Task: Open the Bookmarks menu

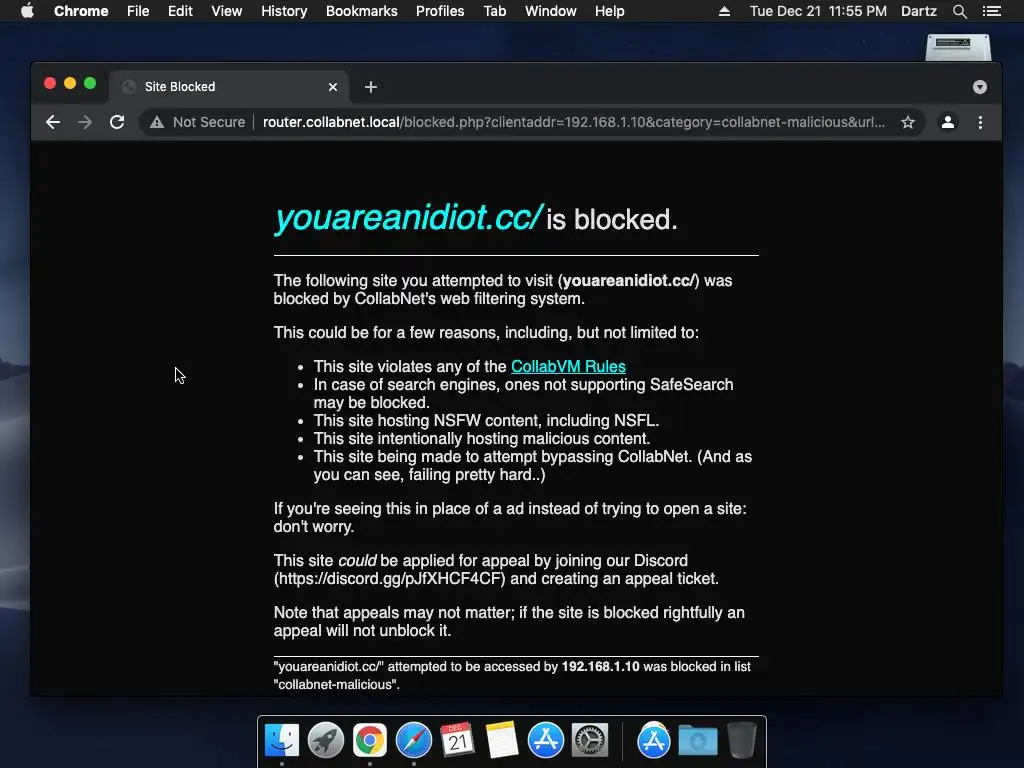Action: [x=362, y=11]
